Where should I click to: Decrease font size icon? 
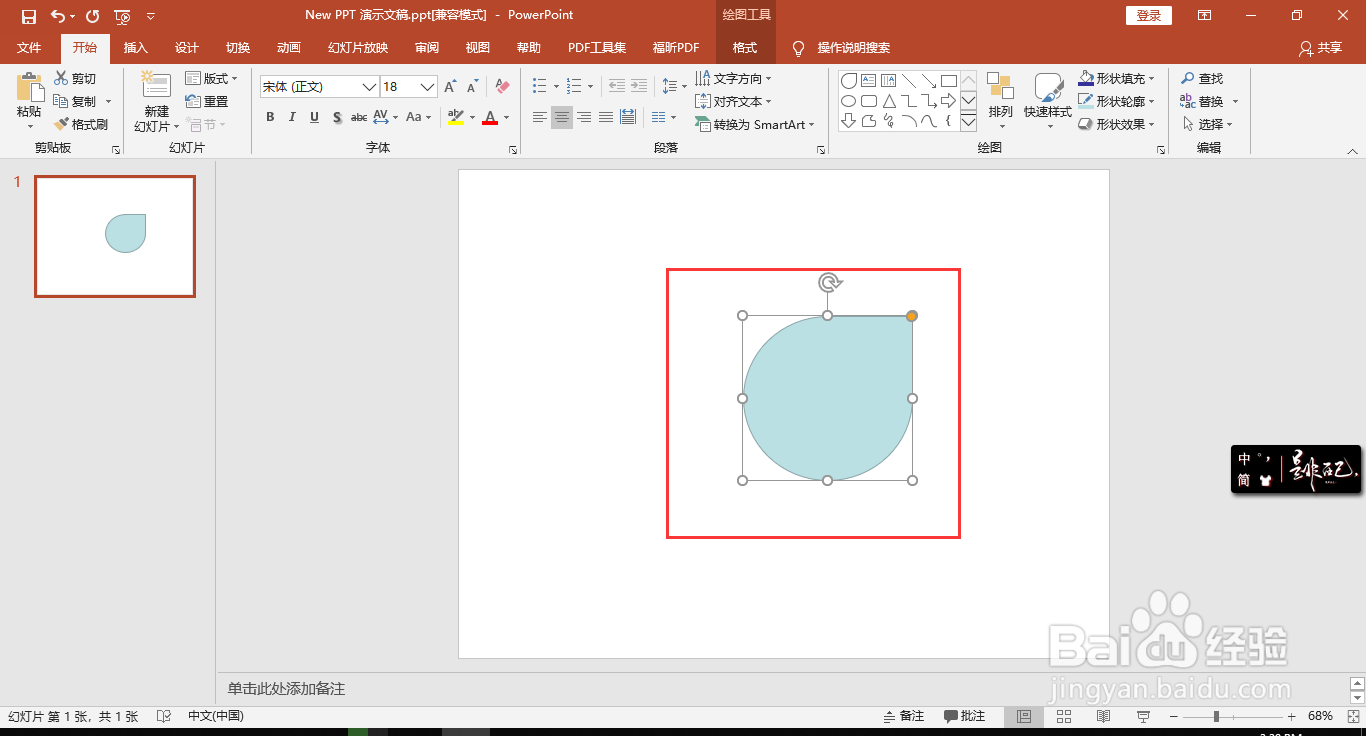[x=472, y=87]
